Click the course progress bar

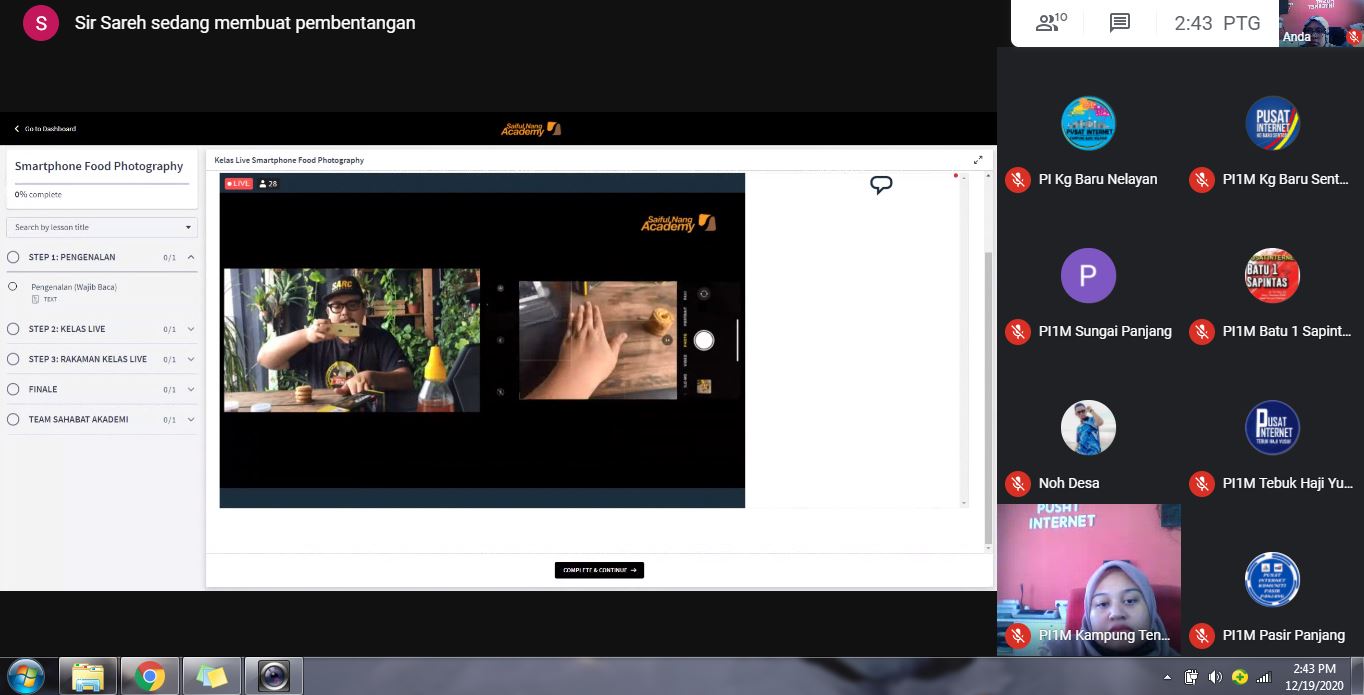coord(102,184)
